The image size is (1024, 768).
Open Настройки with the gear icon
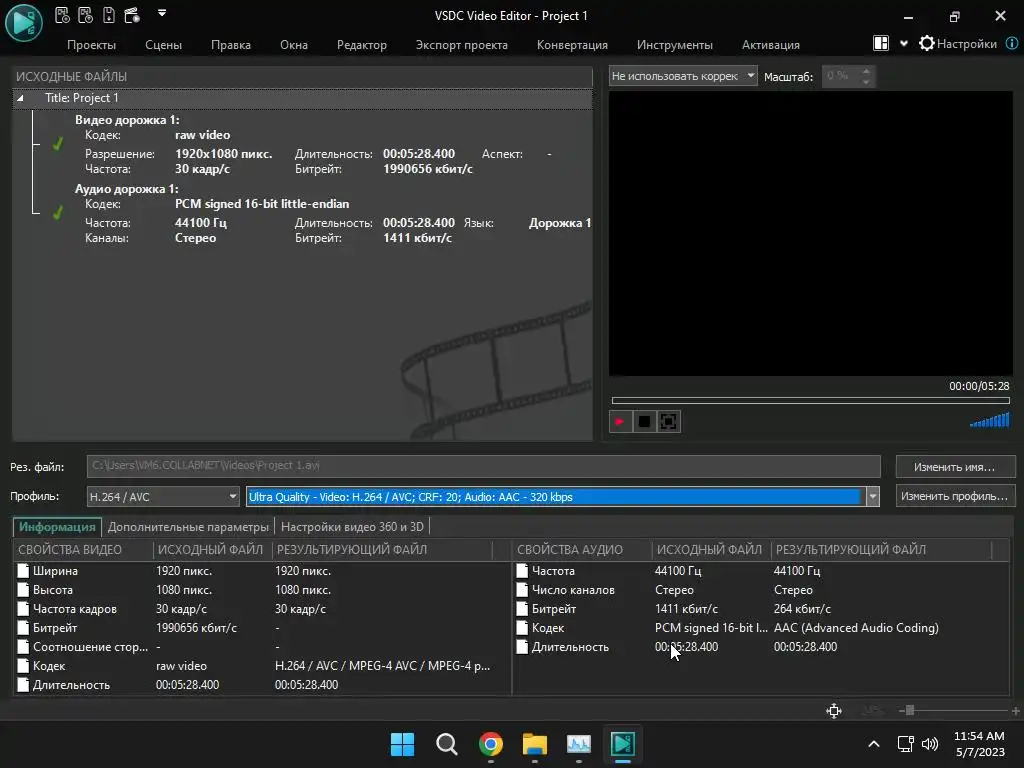coord(958,44)
